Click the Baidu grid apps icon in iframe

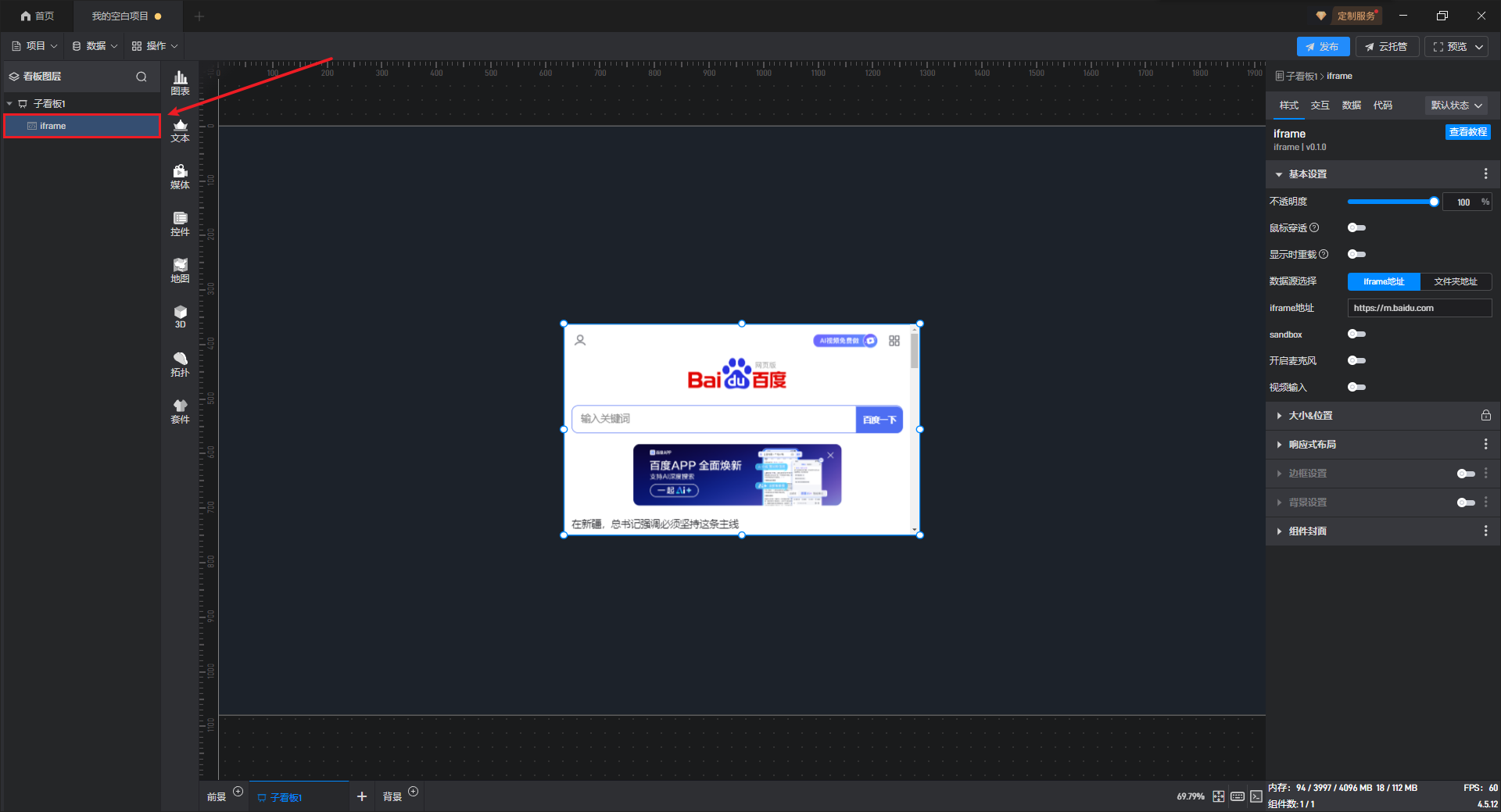pyautogui.click(x=894, y=341)
